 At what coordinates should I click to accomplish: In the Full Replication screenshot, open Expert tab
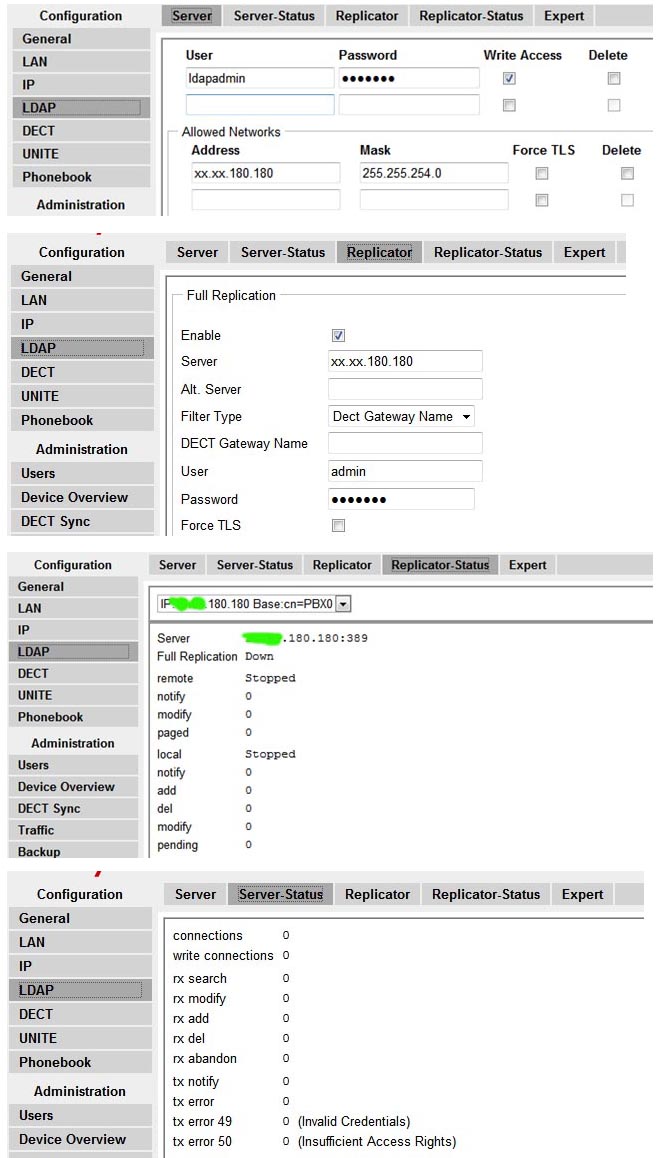click(584, 253)
